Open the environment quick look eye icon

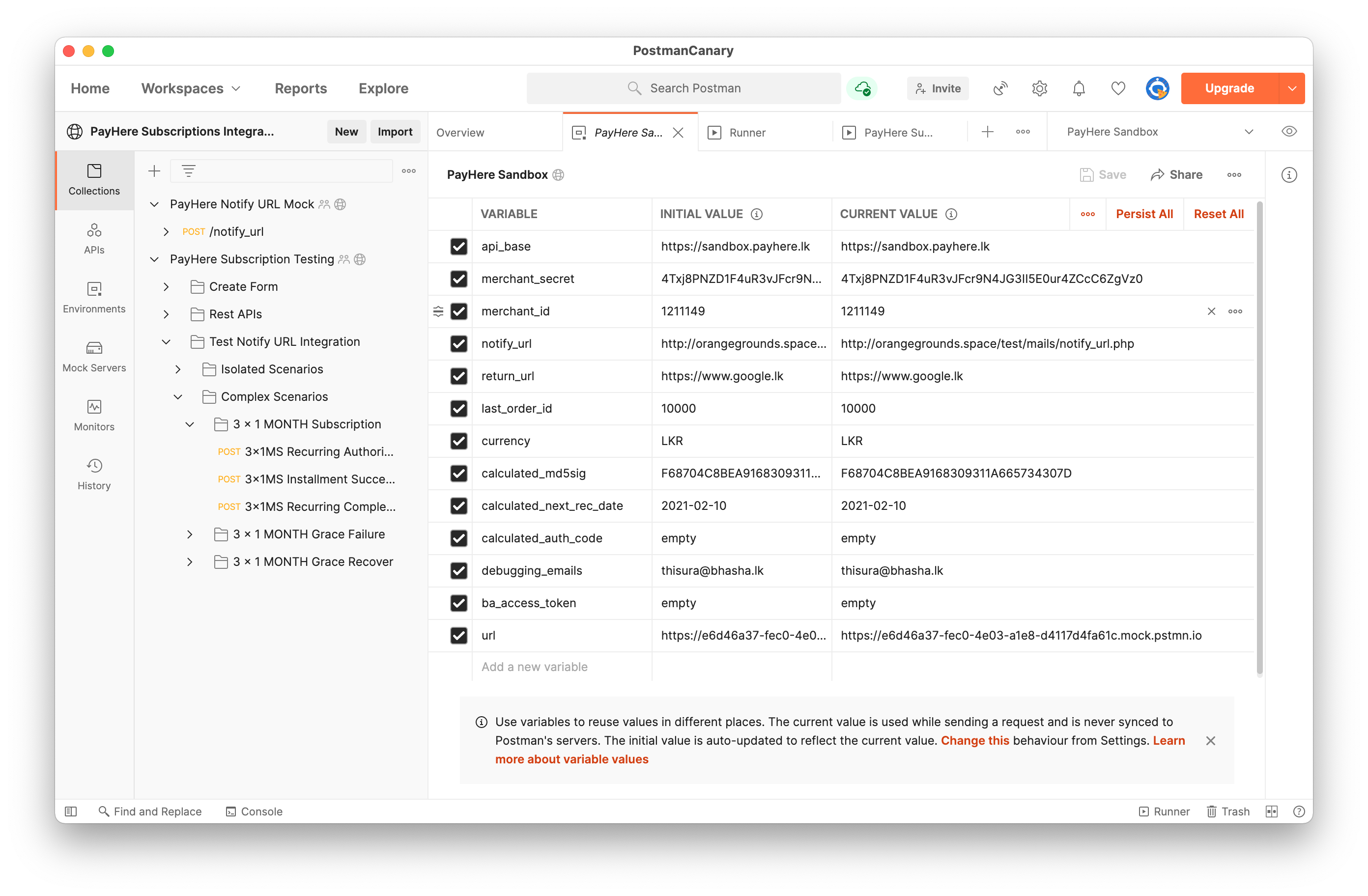pyautogui.click(x=1289, y=132)
